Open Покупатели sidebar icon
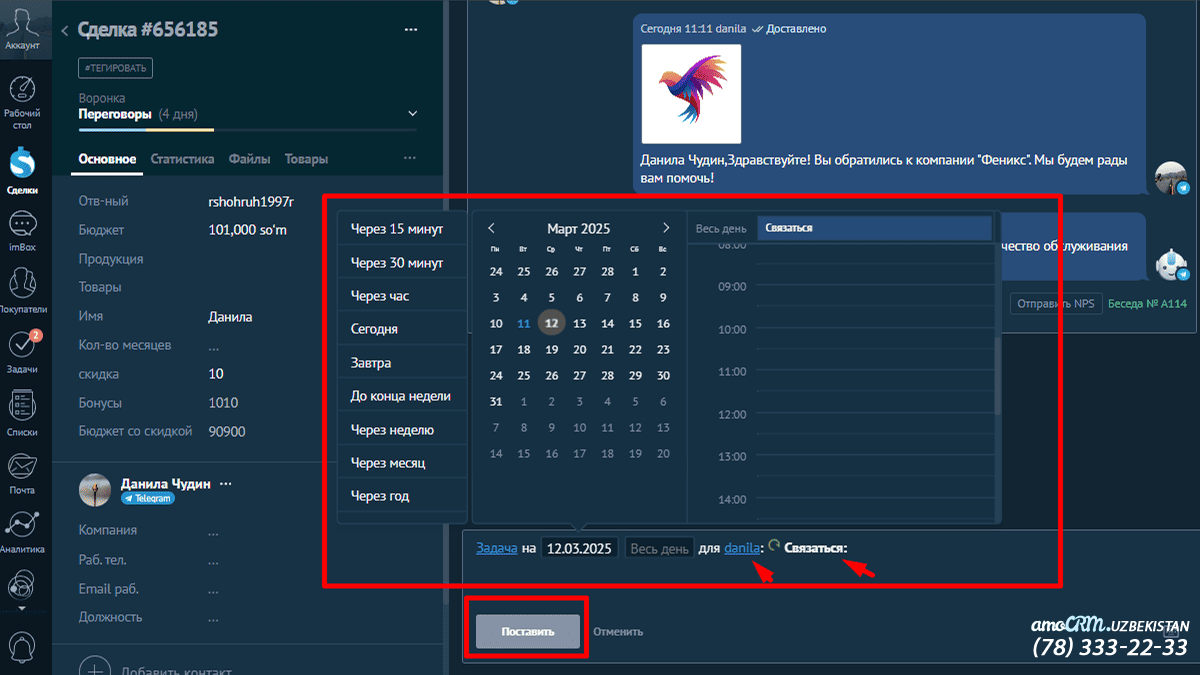The width and height of the screenshot is (1200, 675). 22,292
